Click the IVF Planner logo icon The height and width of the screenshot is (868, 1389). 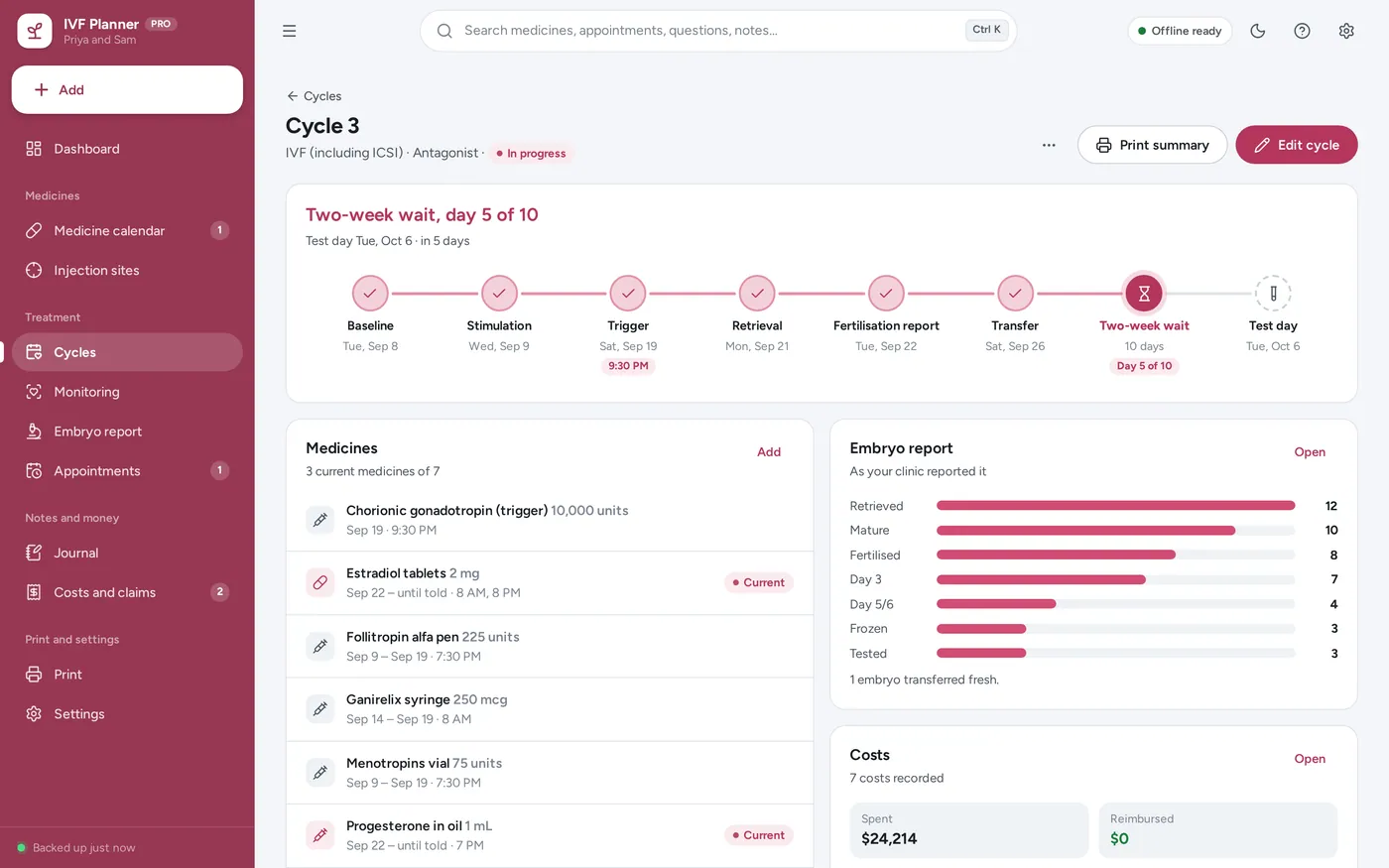(x=35, y=31)
